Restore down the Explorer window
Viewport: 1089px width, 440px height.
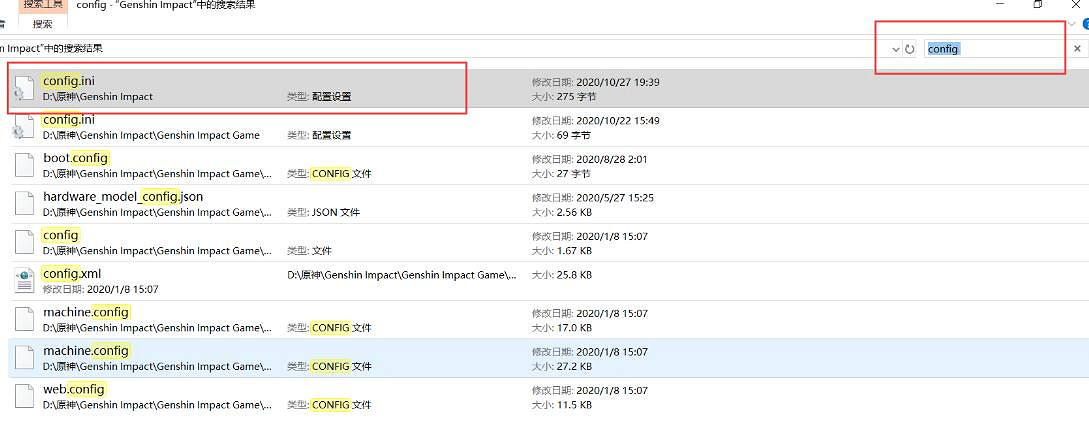1037,5
